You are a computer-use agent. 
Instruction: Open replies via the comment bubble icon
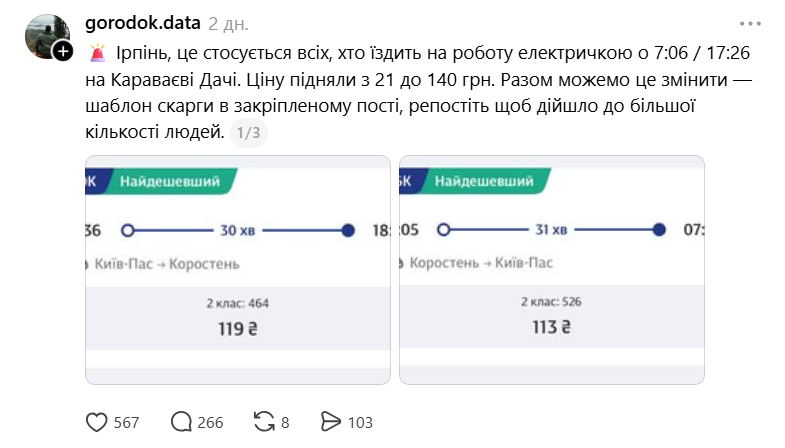pyautogui.click(x=181, y=422)
